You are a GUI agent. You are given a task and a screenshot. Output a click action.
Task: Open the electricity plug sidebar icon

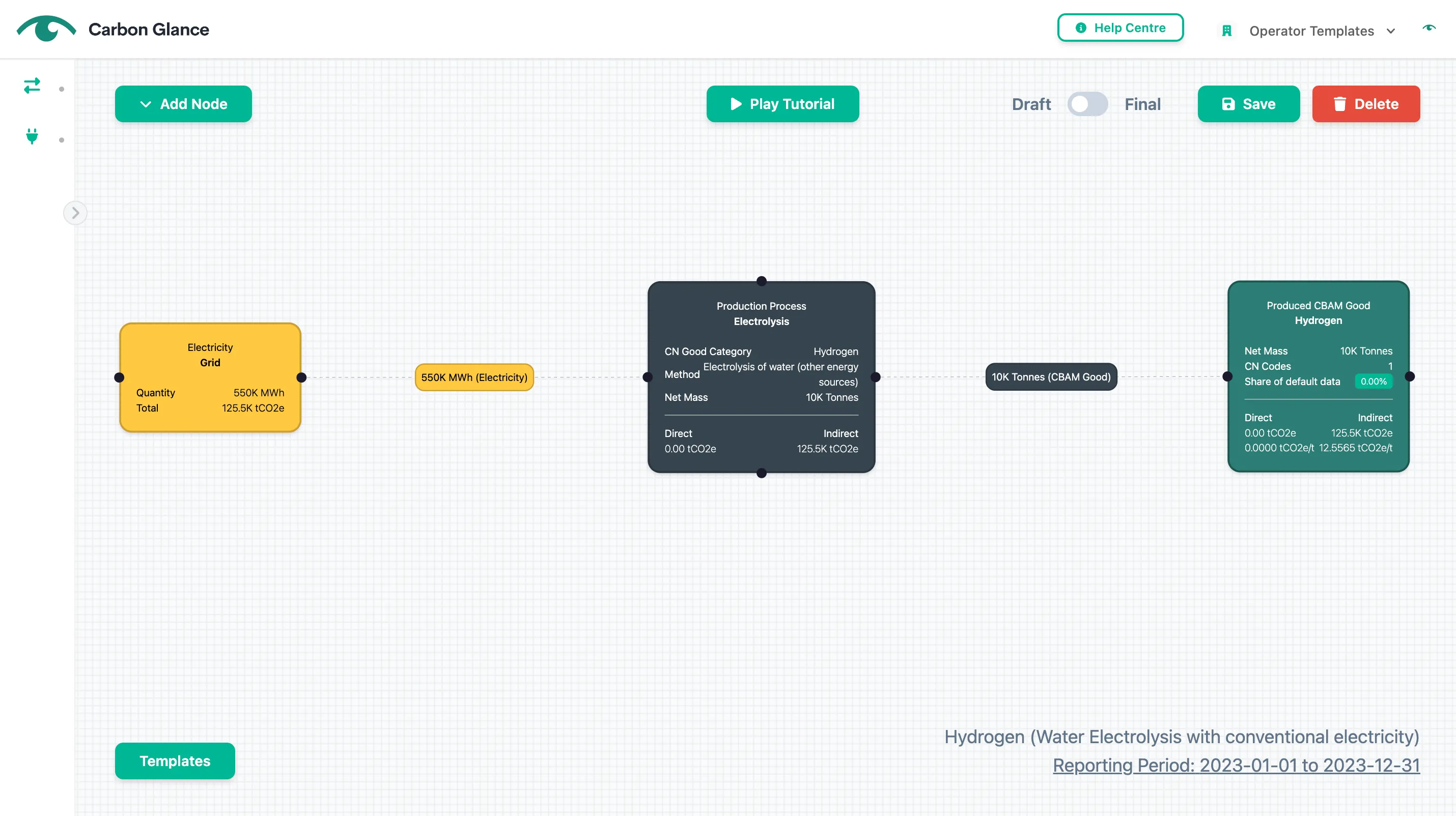coord(32,137)
